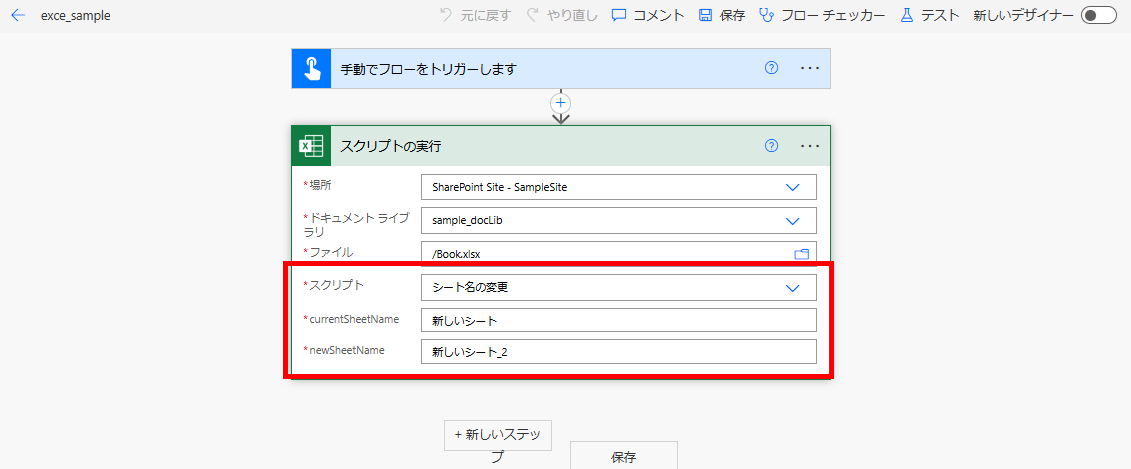Open help for スクリプトの実行 action
This screenshot has height=469, width=1131.
(x=771, y=146)
